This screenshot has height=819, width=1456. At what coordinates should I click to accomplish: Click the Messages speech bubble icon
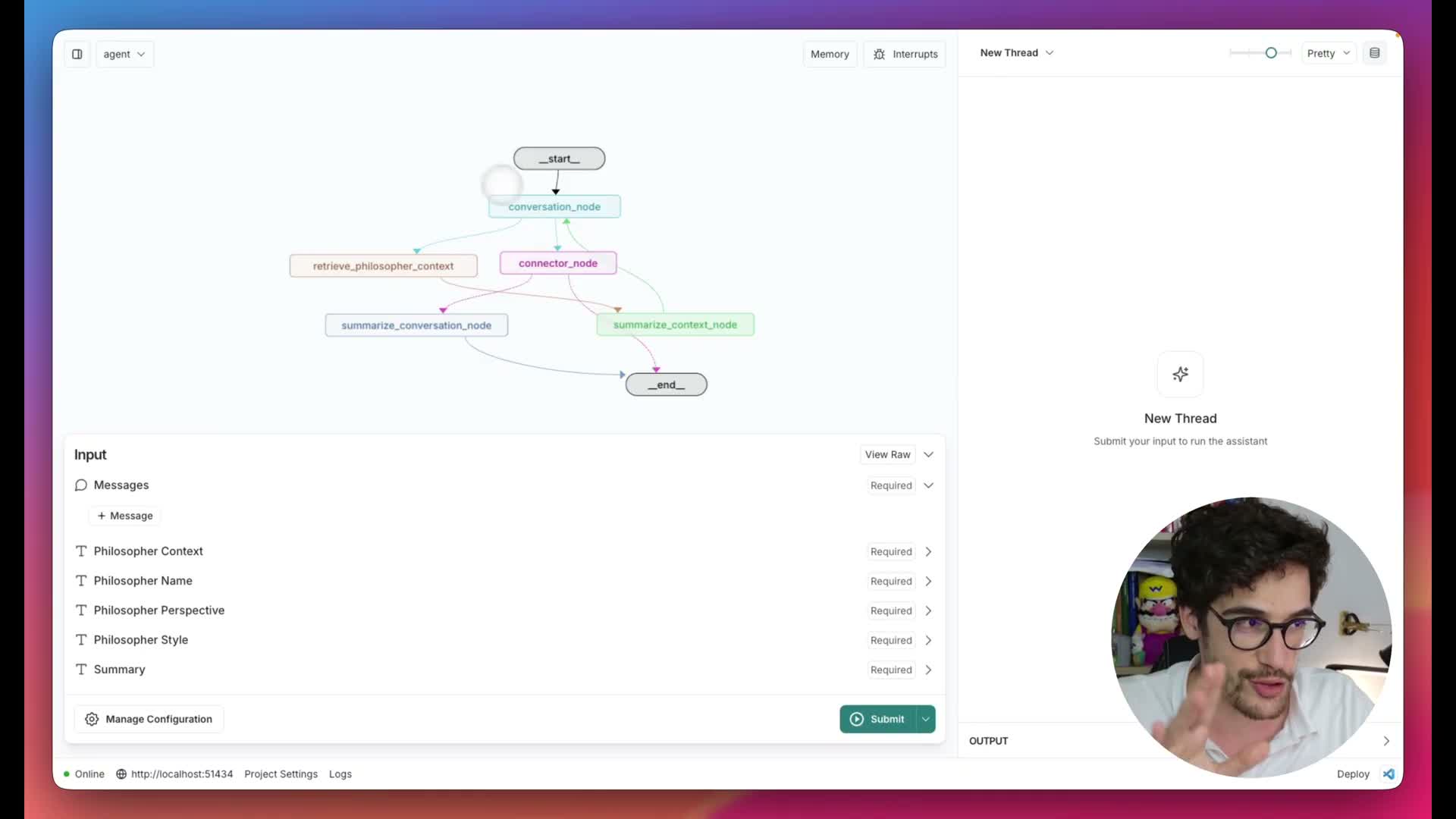click(81, 485)
